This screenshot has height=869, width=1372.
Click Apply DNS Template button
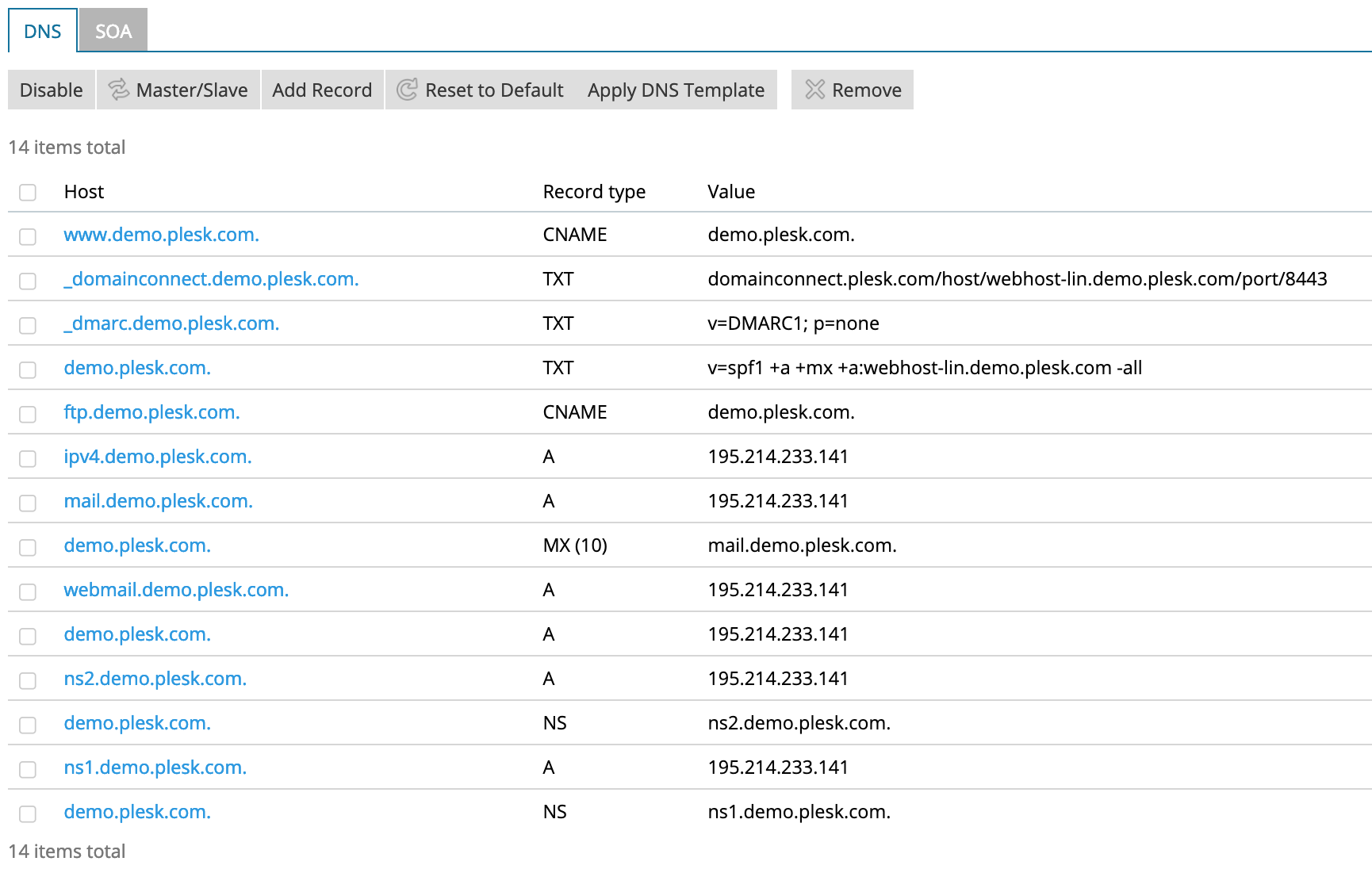(x=676, y=90)
